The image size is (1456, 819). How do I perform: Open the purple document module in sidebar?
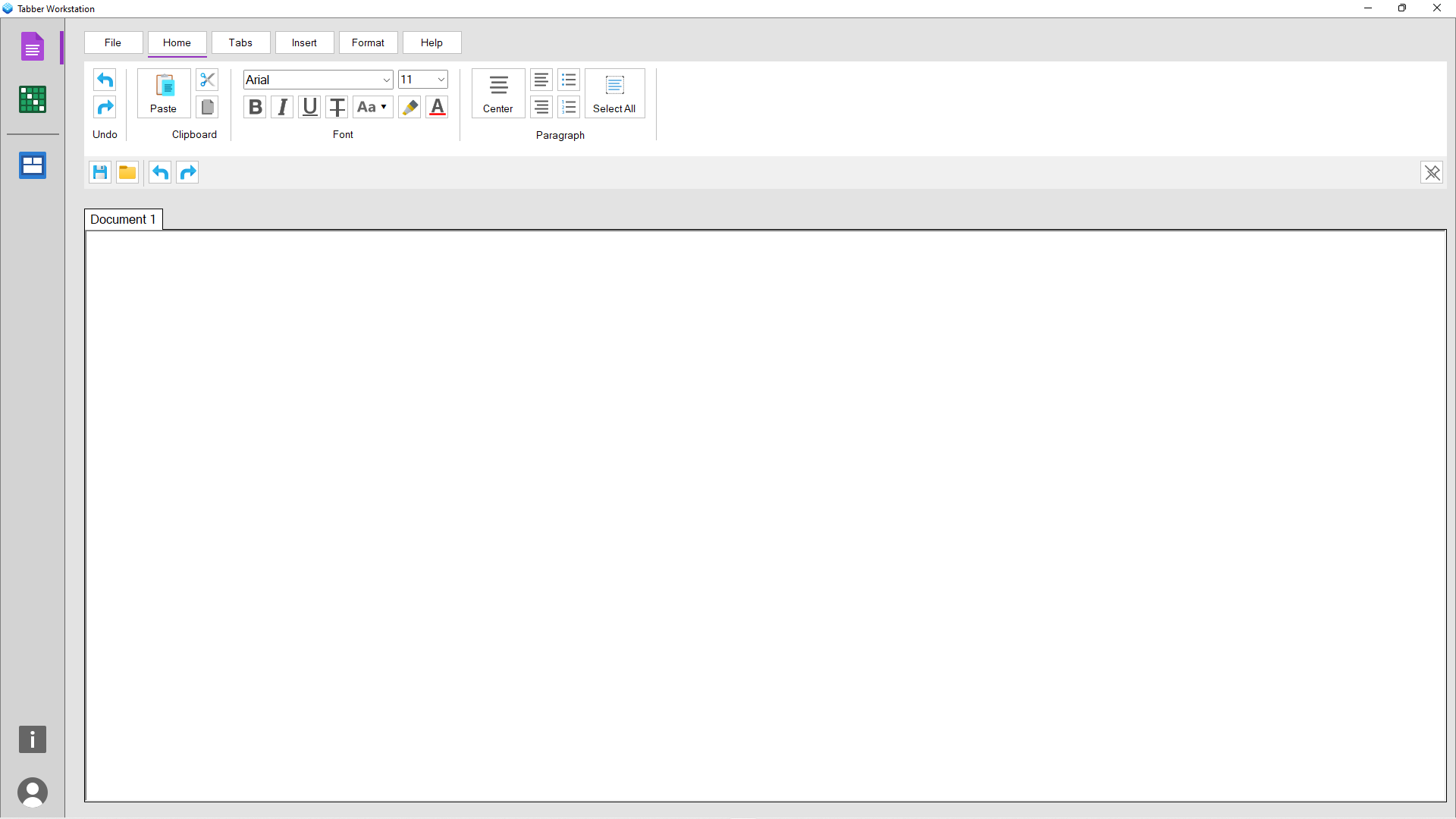32,46
